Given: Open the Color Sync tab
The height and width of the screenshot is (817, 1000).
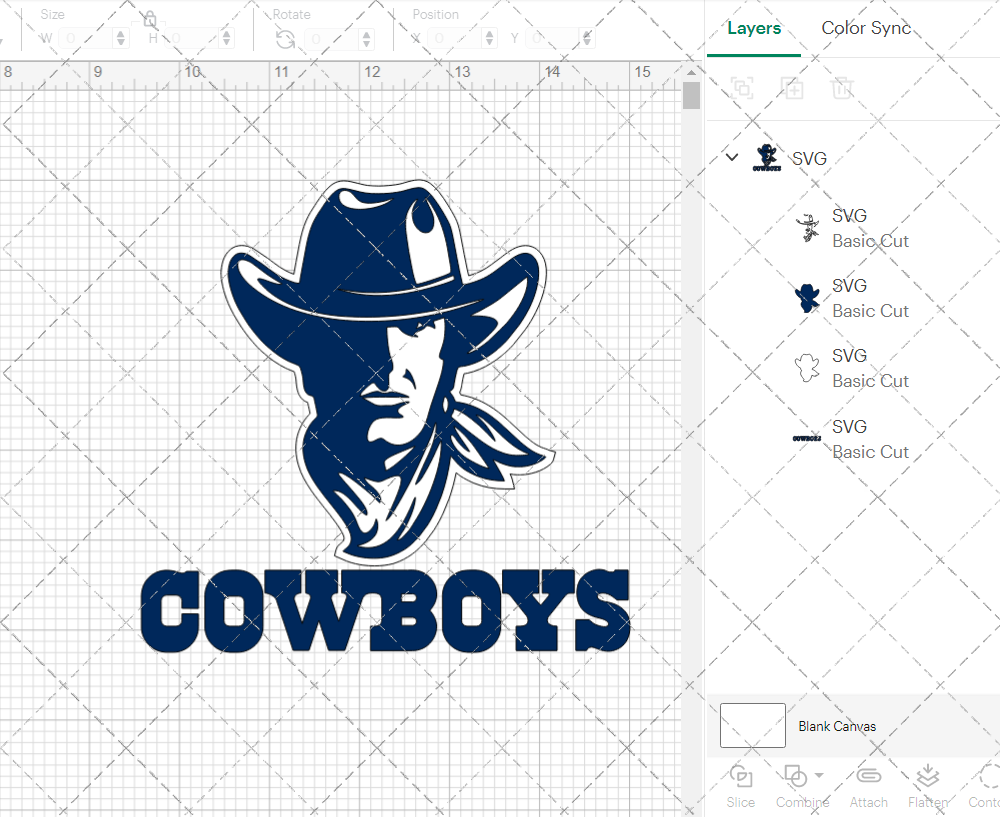Looking at the screenshot, I should (865, 28).
